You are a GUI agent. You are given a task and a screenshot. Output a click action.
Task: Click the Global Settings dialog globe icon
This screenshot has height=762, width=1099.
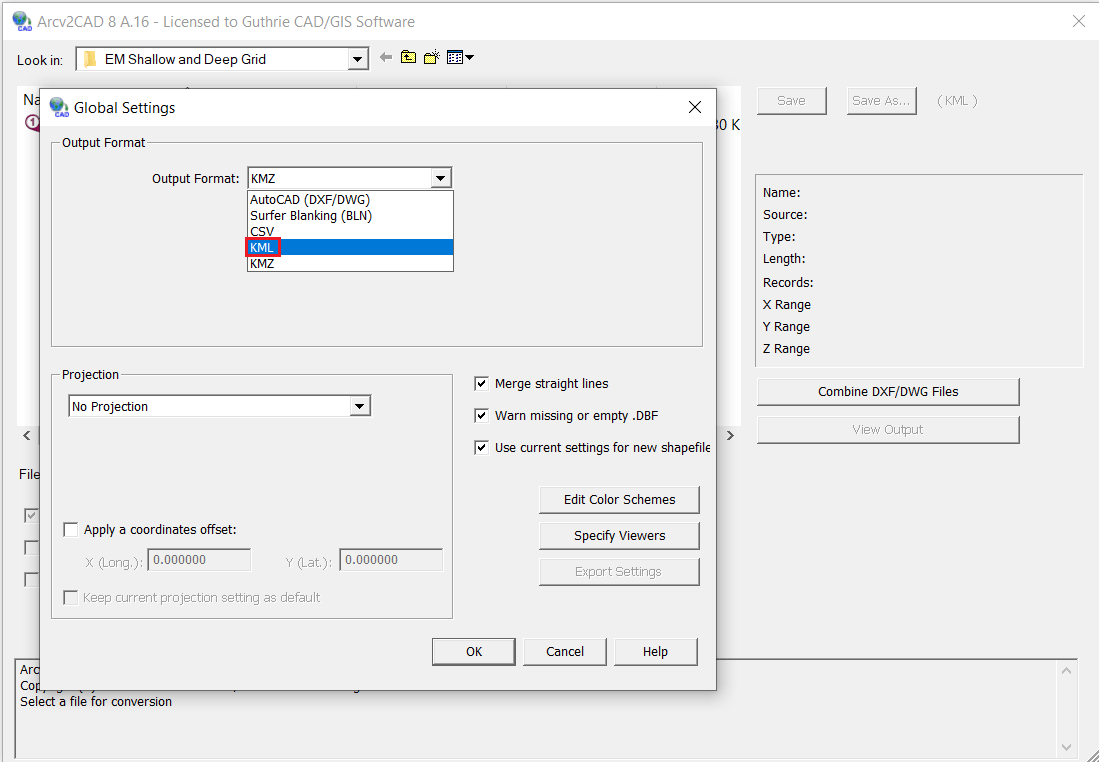click(60, 107)
